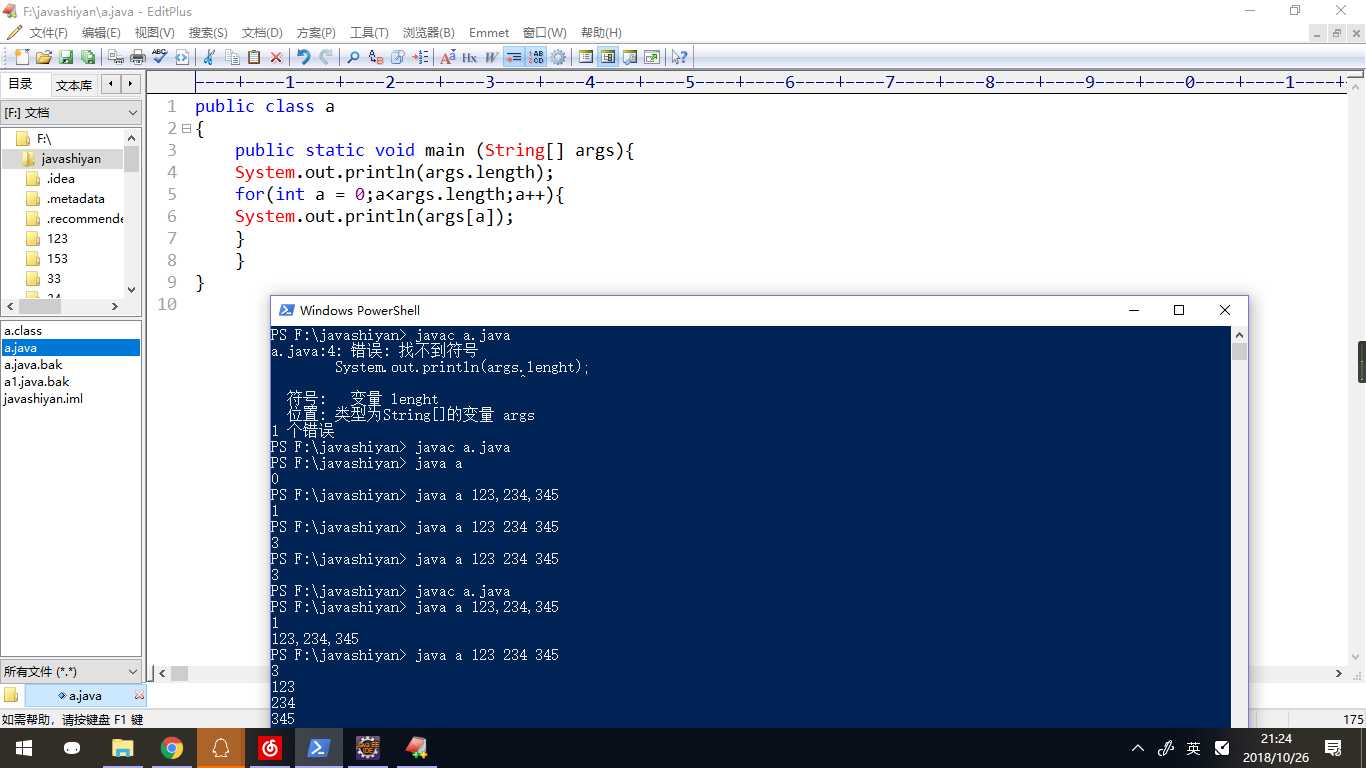Click the editor horizontal scrollbar thumb
Image resolution: width=1366 pixels, height=768 pixels.
(x=179, y=675)
